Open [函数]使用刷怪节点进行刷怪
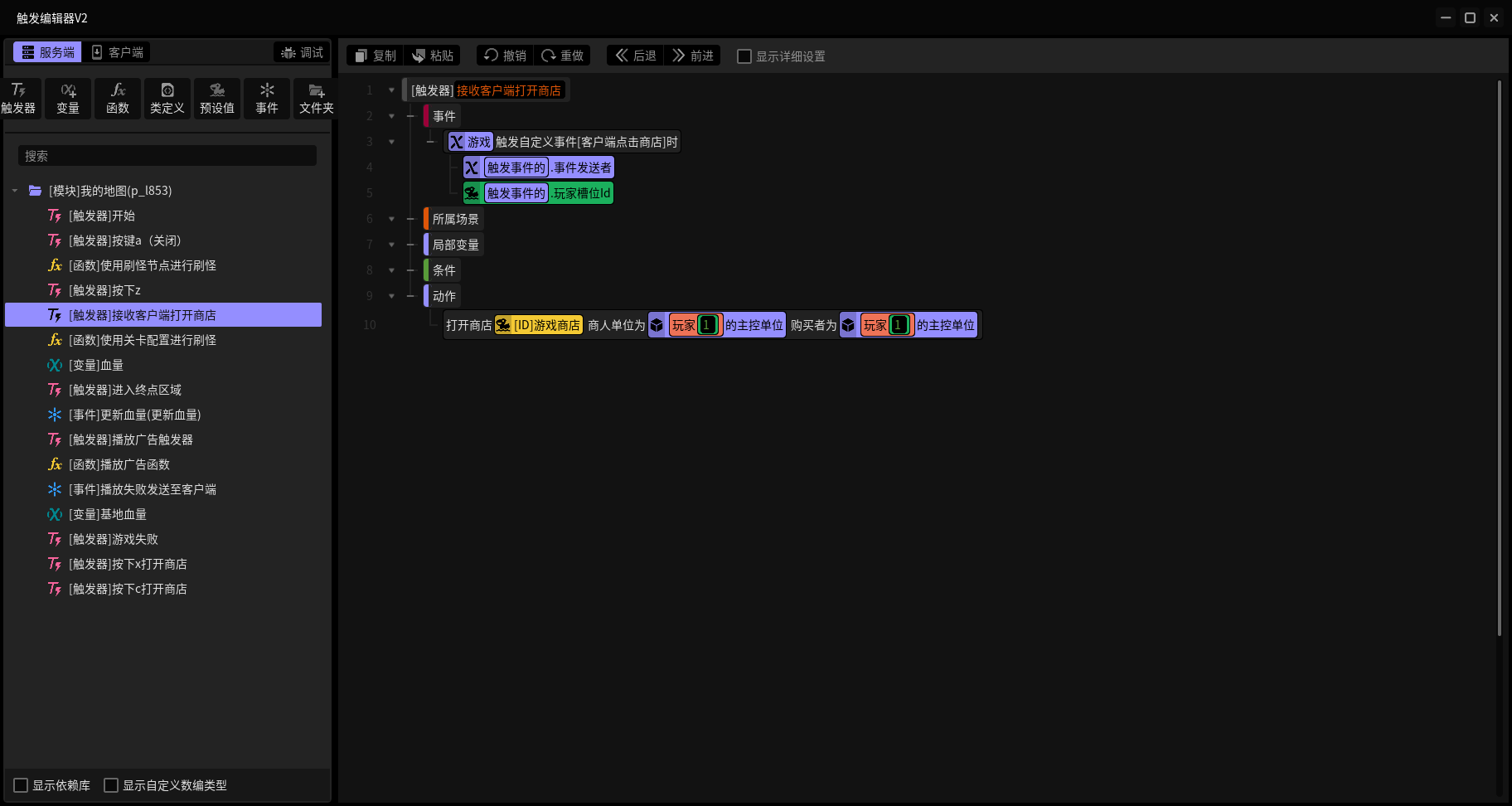Viewport: 1512px width, 806px height. click(x=163, y=265)
